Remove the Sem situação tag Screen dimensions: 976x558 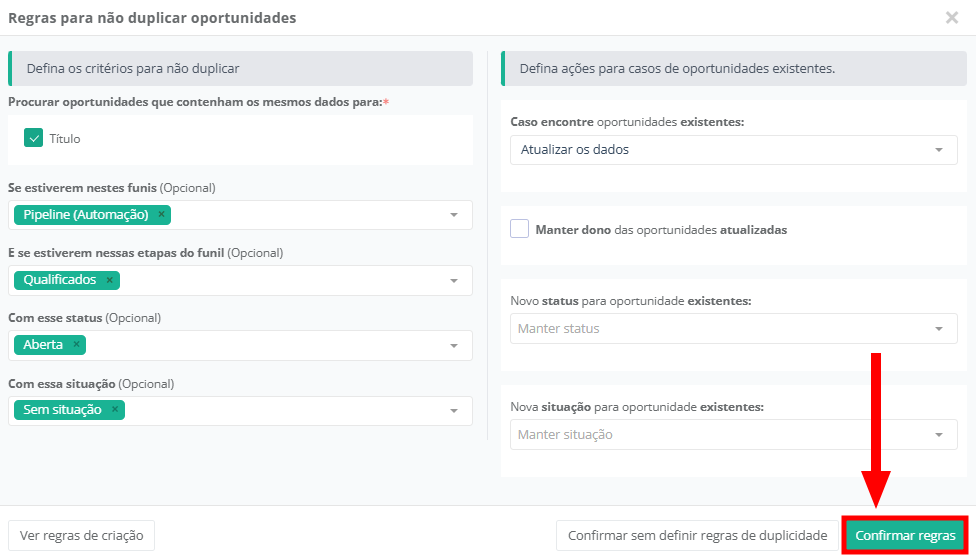[114, 410]
